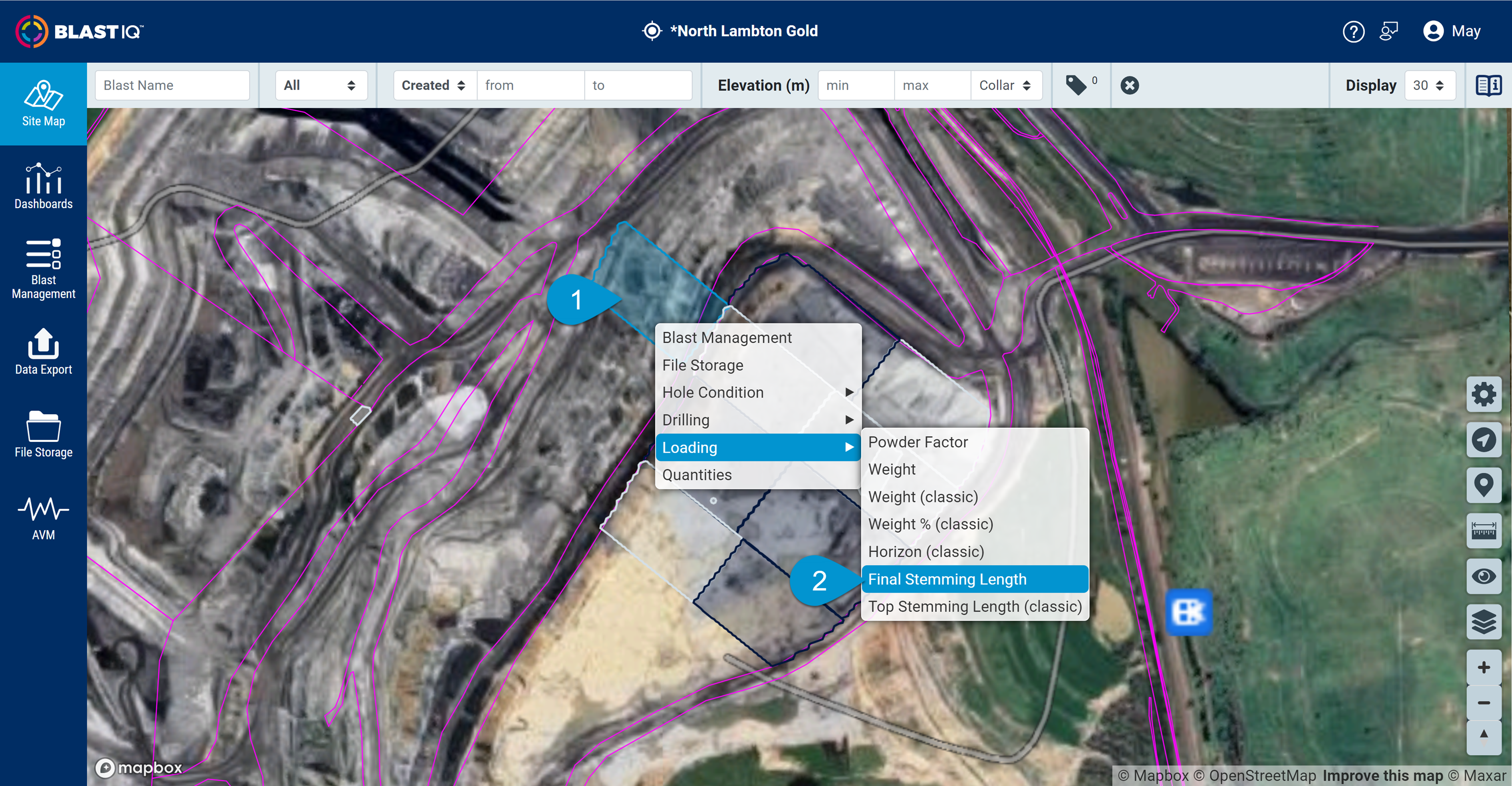Open Blast Management in the sidebar

tap(43, 269)
